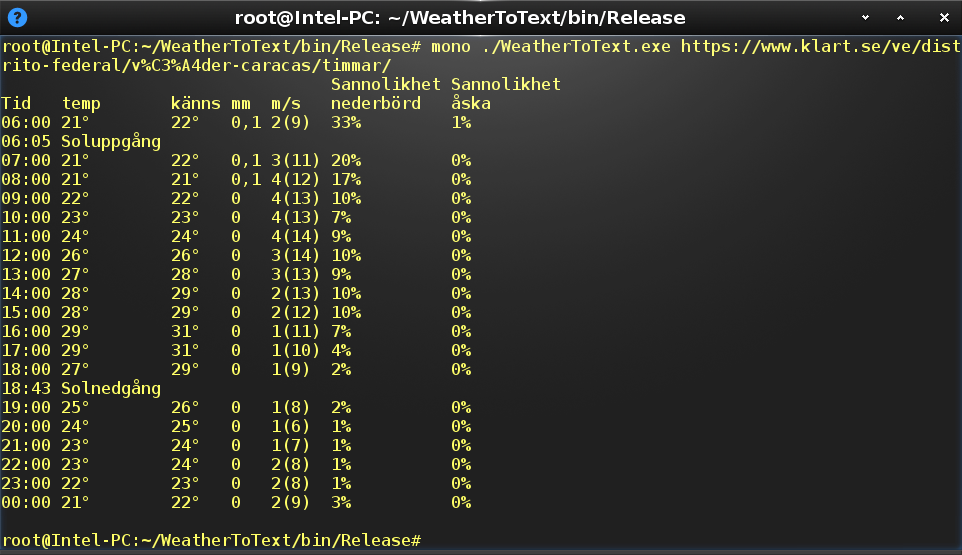Viewport: 962px width, 555px height.
Task: Click the '06:00' time entry
Action: (26, 123)
